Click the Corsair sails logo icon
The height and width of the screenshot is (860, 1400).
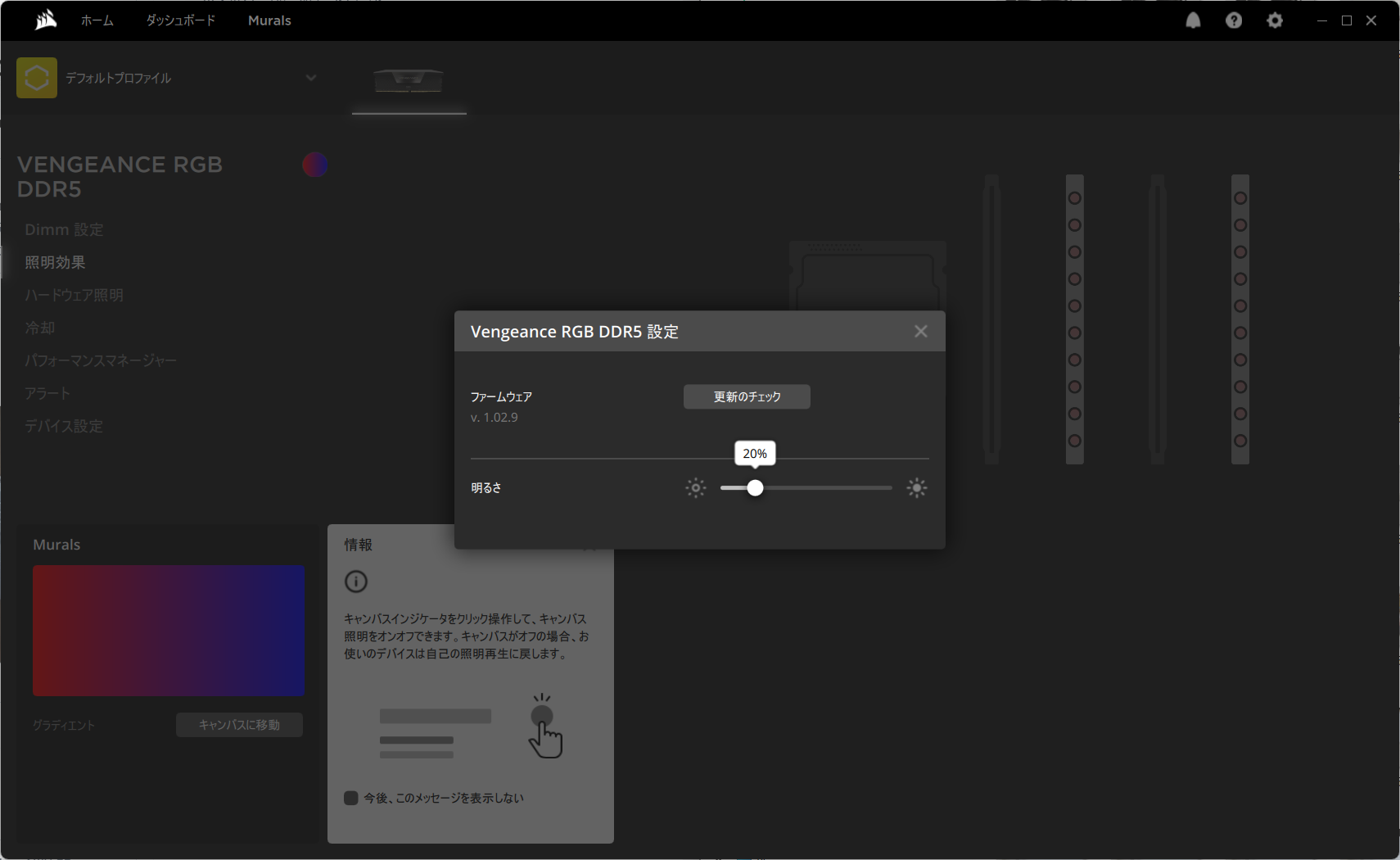(x=46, y=20)
